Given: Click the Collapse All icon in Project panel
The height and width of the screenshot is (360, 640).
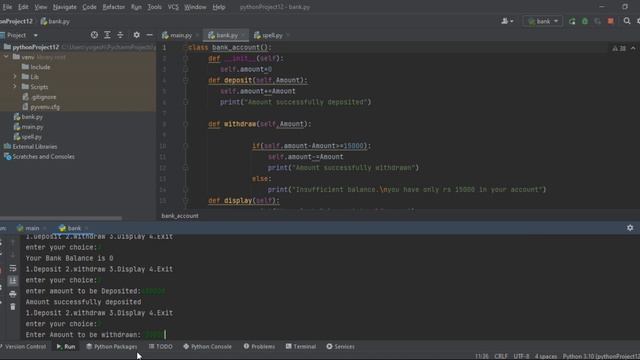Looking at the screenshot, I should pyautogui.click(x=120, y=35).
